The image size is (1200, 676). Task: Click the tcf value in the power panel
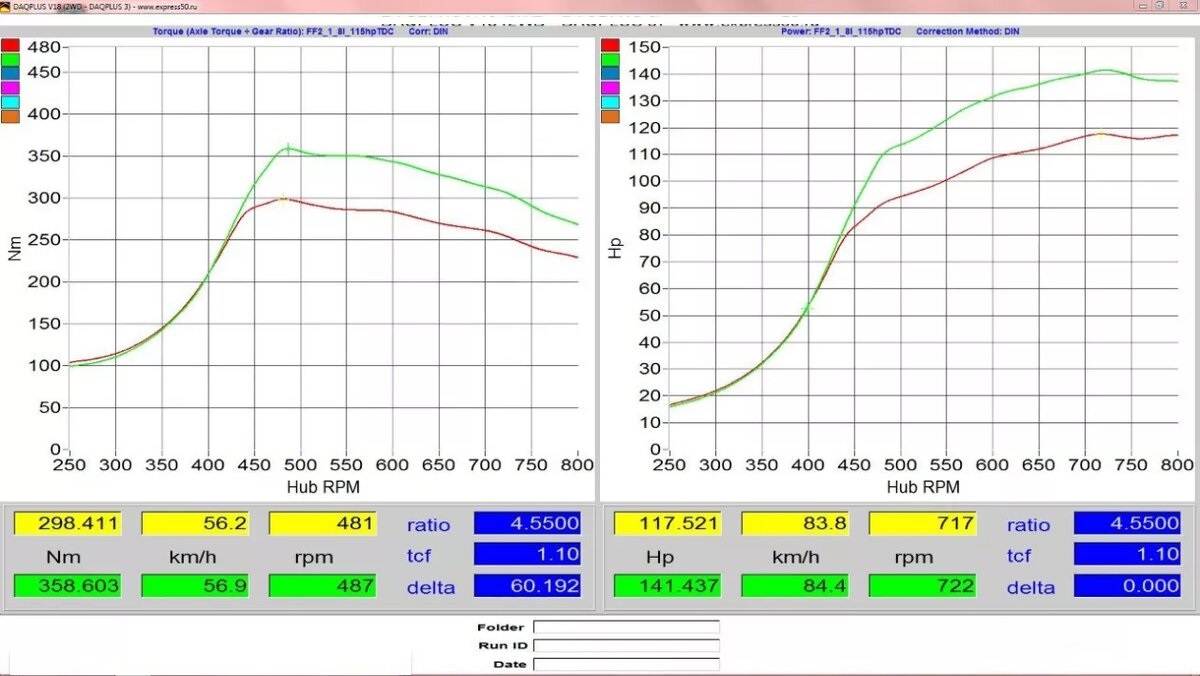tap(1127, 555)
